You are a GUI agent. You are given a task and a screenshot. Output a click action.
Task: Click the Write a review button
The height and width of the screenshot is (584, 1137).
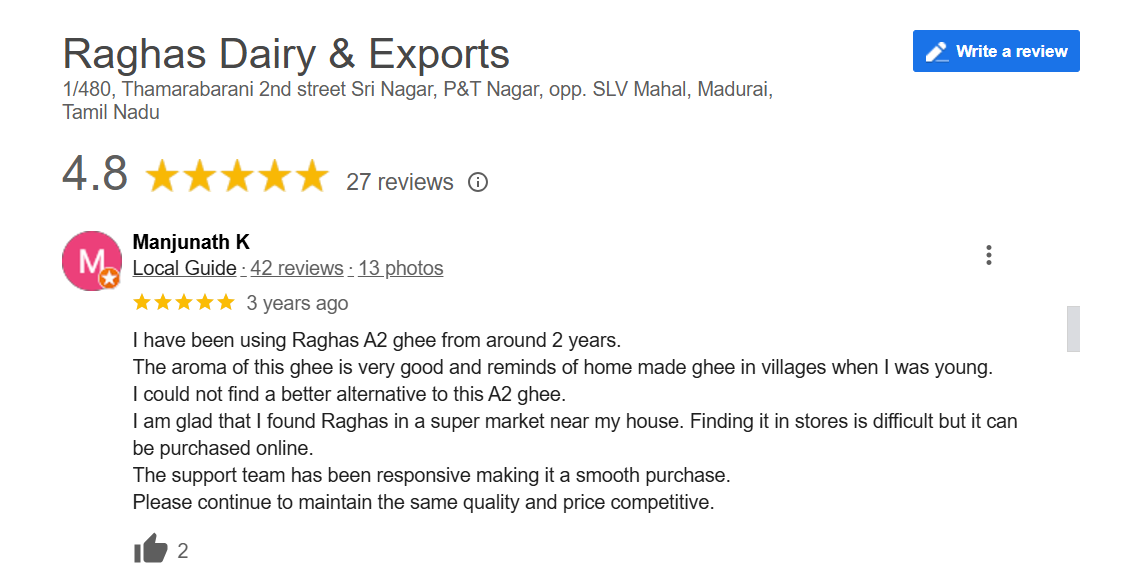tap(996, 51)
